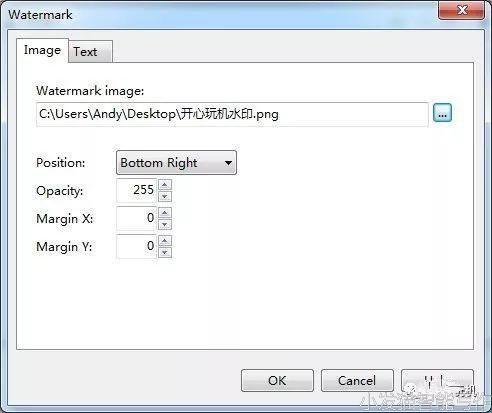
Task: Decrease Margin X with the down arrow
Action: click(x=165, y=224)
